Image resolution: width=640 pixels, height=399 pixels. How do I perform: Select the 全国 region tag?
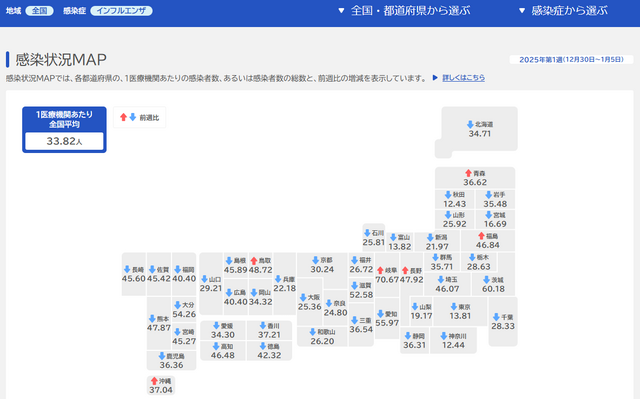point(39,11)
